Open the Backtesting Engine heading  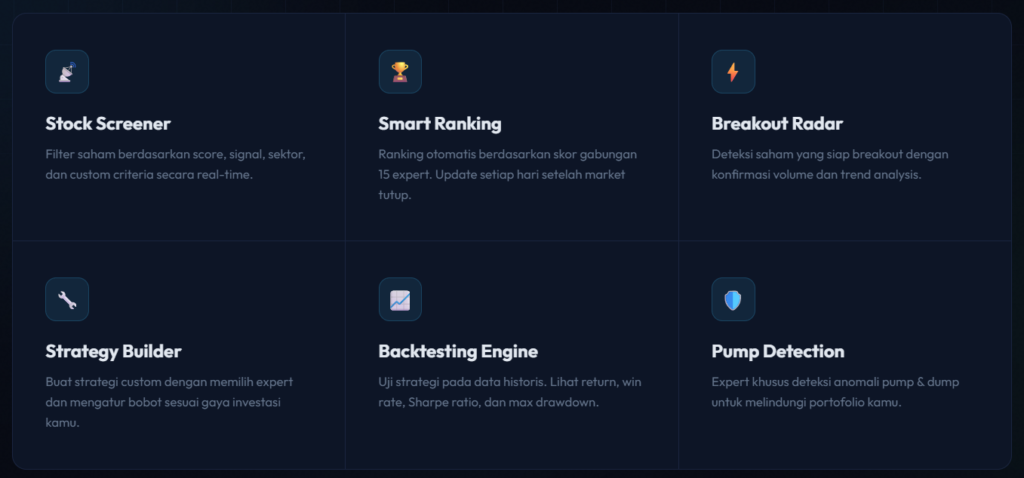tap(458, 352)
